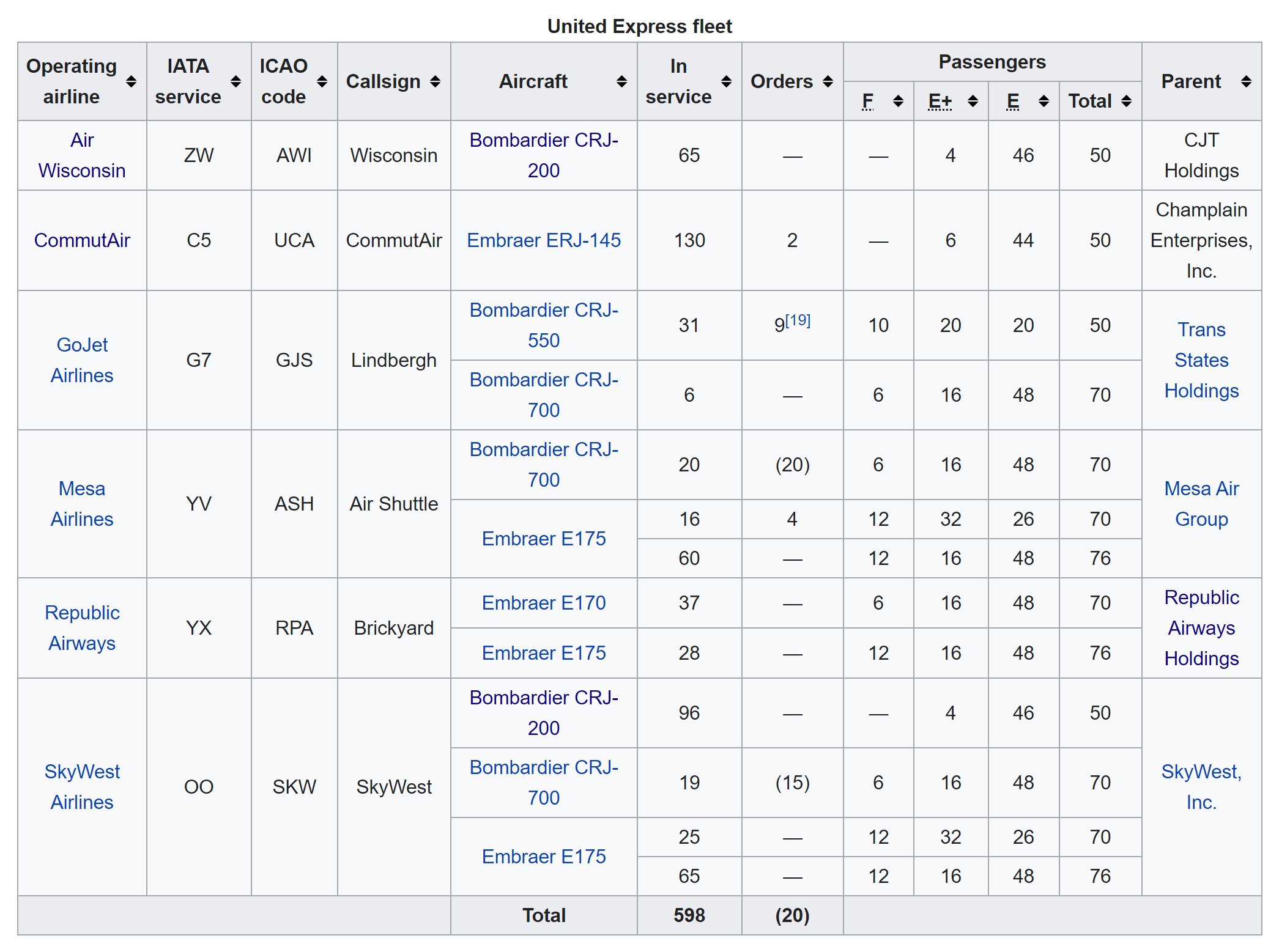Select the CJT Holdings parent cell

[x=1201, y=155]
